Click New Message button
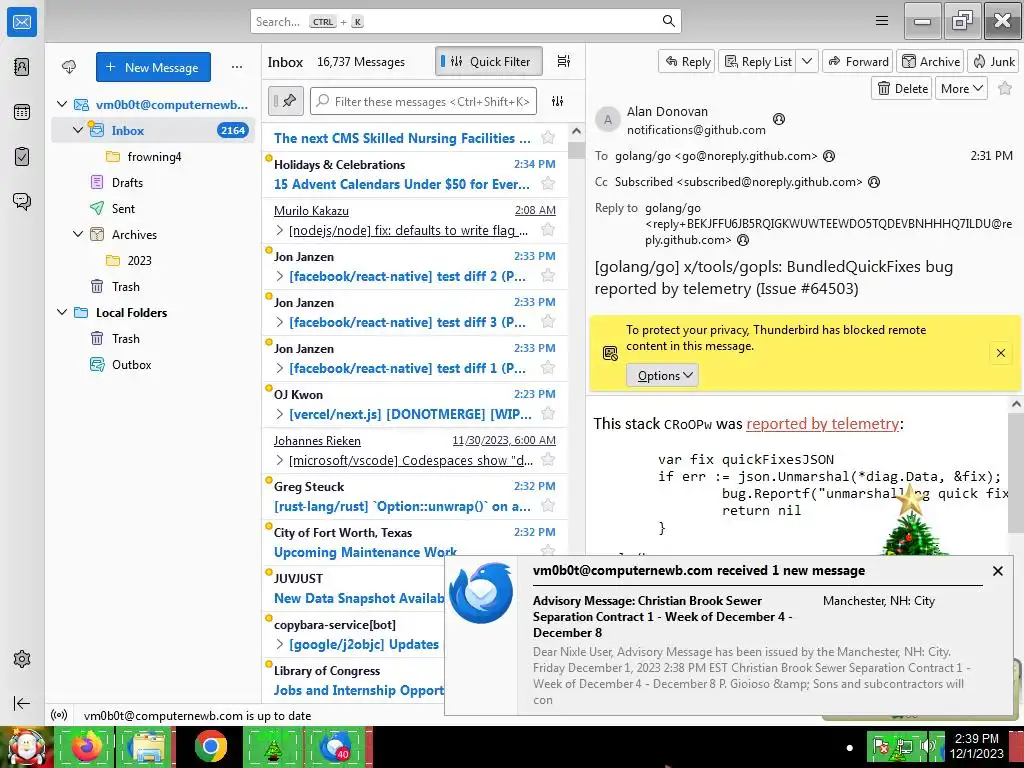1024x768 pixels. [x=153, y=67]
